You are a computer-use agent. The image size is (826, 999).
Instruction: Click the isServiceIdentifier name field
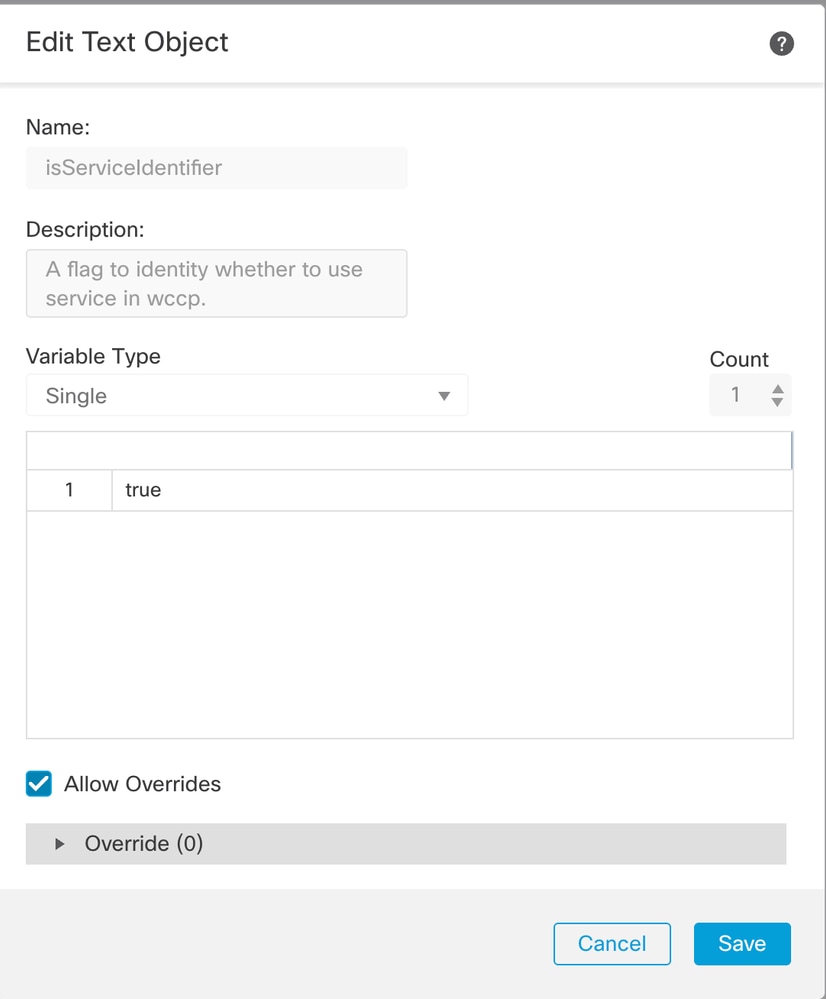217,168
